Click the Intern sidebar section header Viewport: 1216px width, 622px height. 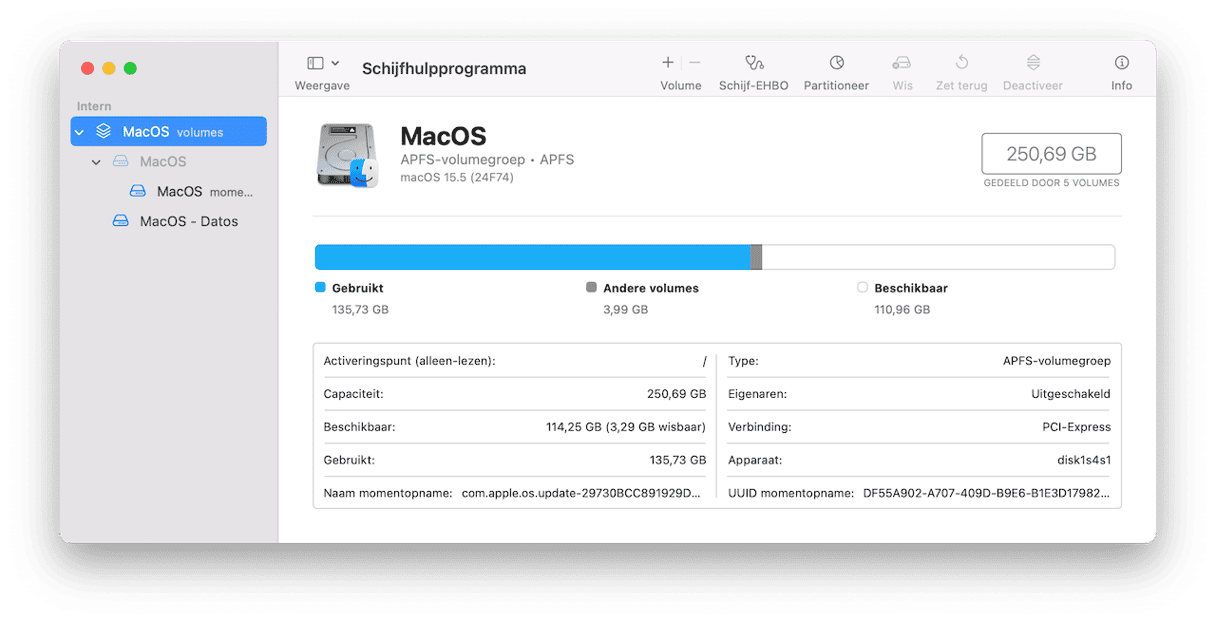94,106
